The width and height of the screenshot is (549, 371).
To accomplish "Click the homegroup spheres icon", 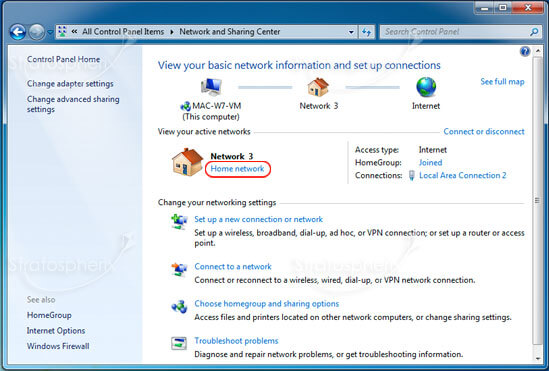I will click(179, 307).
